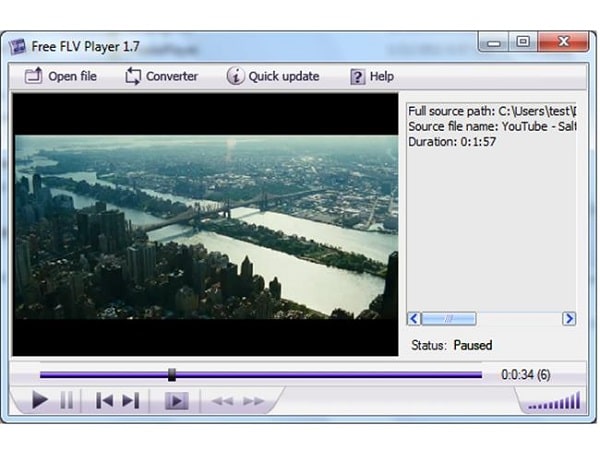600x461 pixels.
Task: Skip to the previous track
Action: click(x=104, y=401)
